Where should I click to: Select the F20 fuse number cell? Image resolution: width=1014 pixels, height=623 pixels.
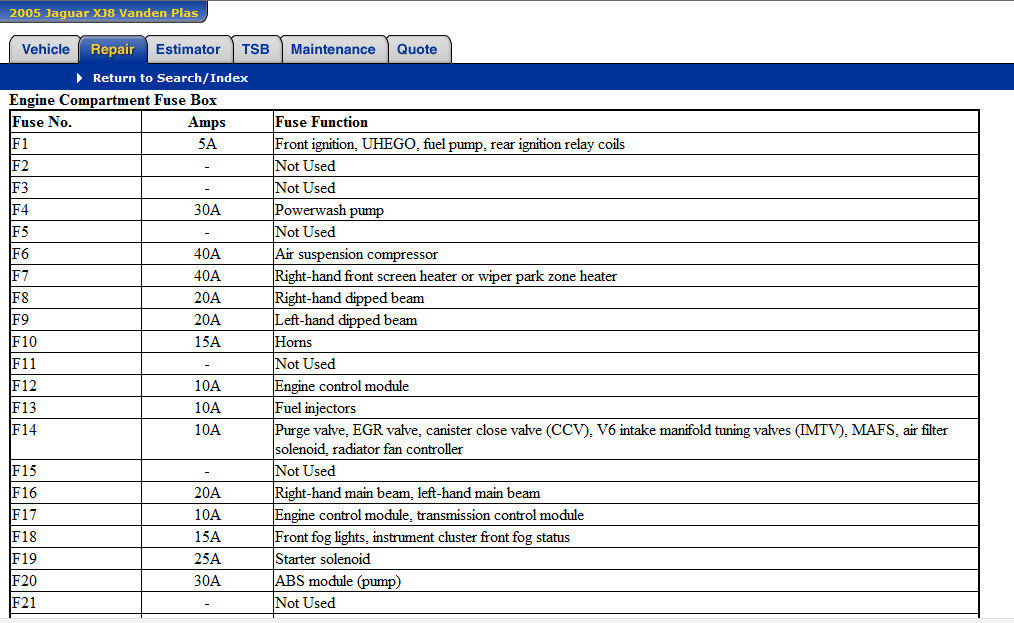(76, 580)
